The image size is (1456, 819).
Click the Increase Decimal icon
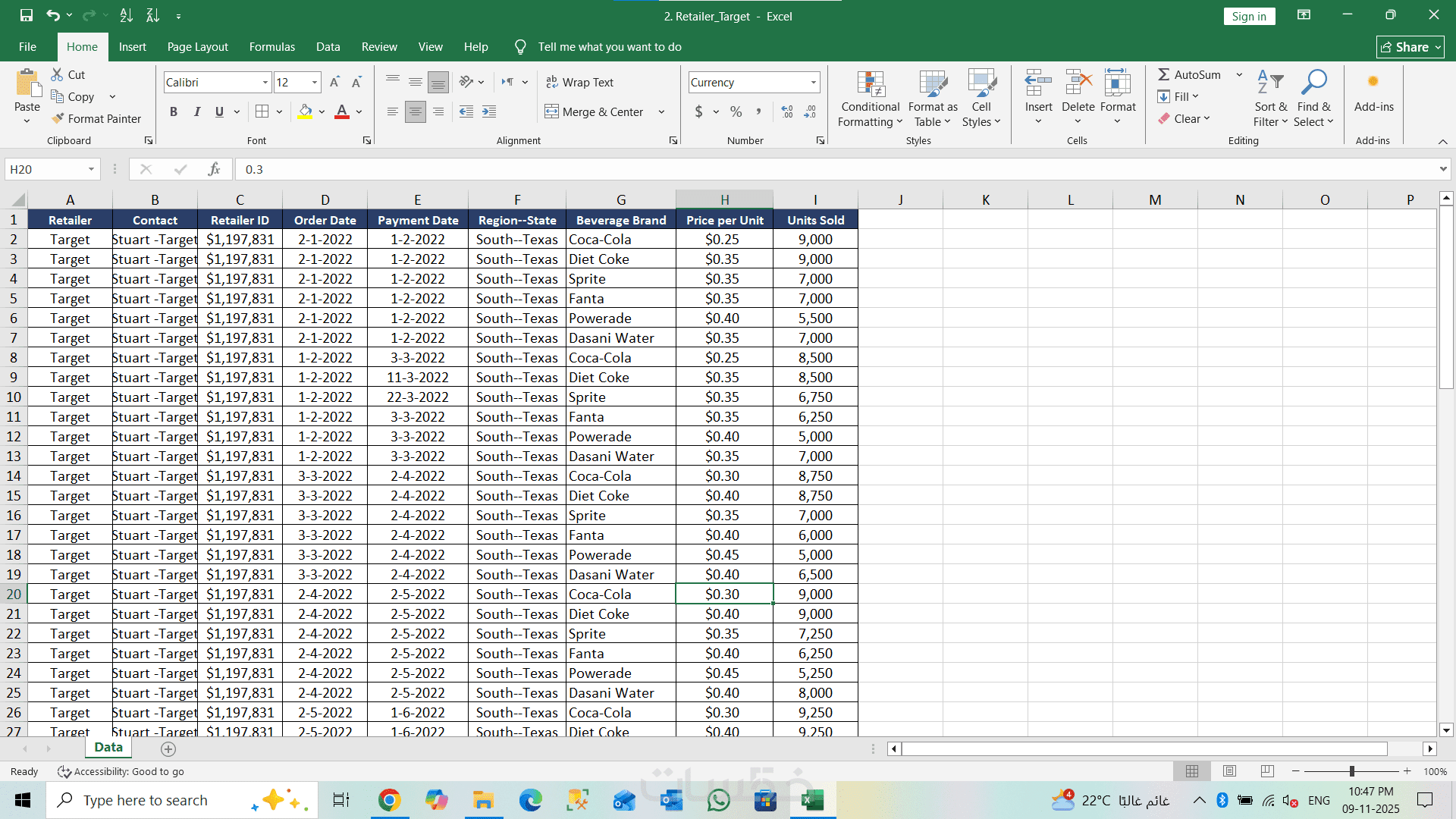pos(787,111)
